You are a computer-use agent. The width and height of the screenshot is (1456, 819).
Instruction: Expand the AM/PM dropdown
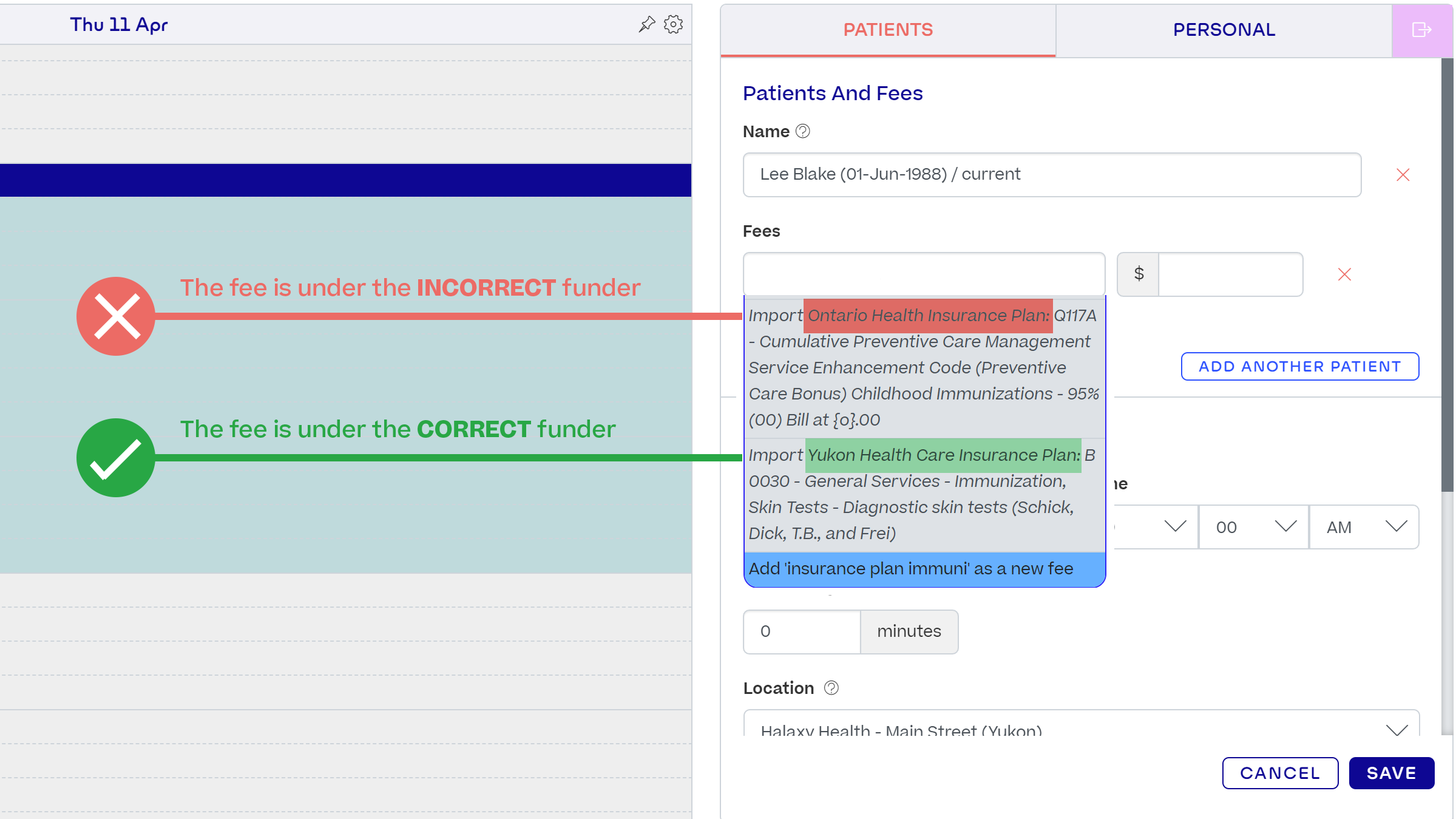(1364, 527)
